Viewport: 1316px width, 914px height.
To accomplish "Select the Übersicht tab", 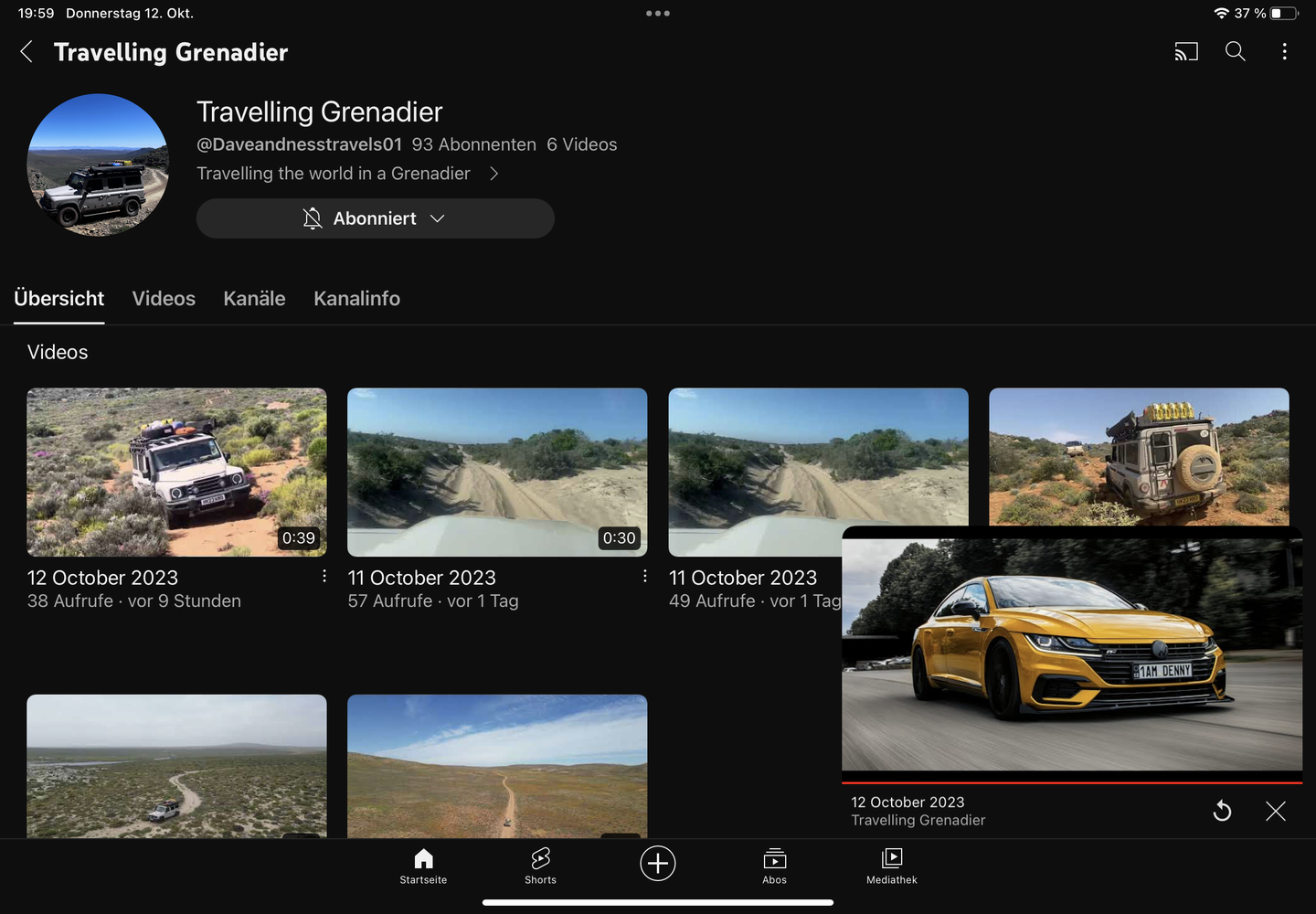I will (58, 299).
